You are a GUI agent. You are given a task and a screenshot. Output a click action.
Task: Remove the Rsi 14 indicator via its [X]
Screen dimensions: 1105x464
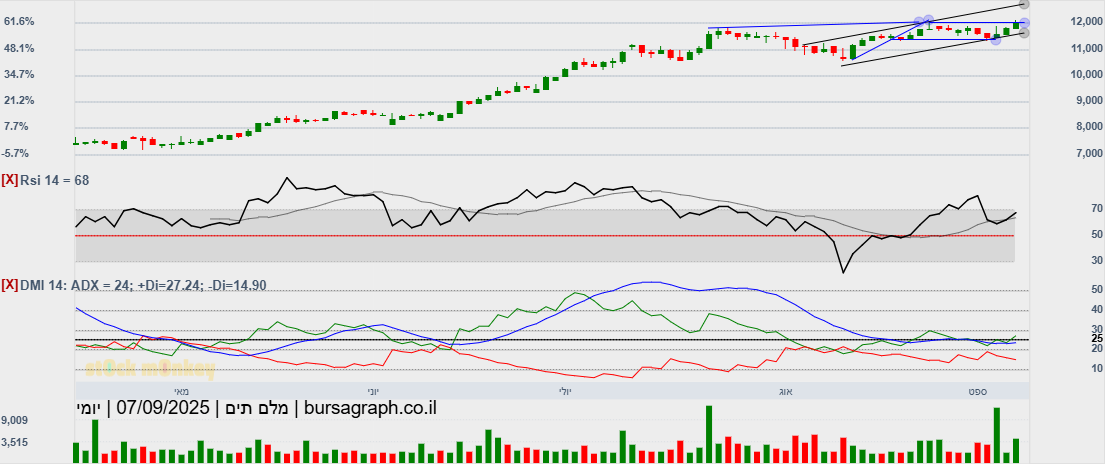tap(10, 181)
